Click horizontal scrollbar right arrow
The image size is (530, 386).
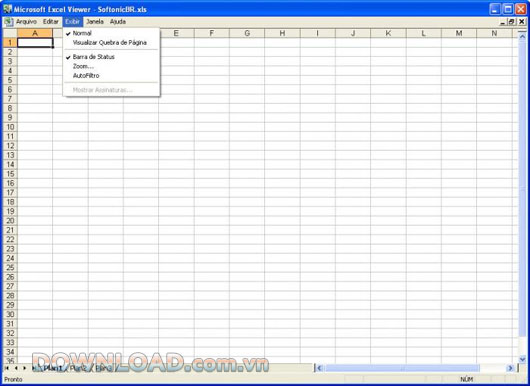point(510,368)
